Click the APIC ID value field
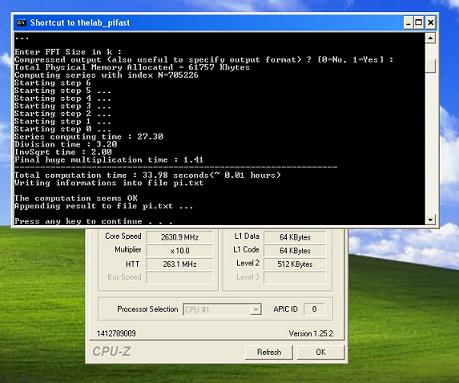The height and width of the screenshot is (383, 459). (314, 309)
